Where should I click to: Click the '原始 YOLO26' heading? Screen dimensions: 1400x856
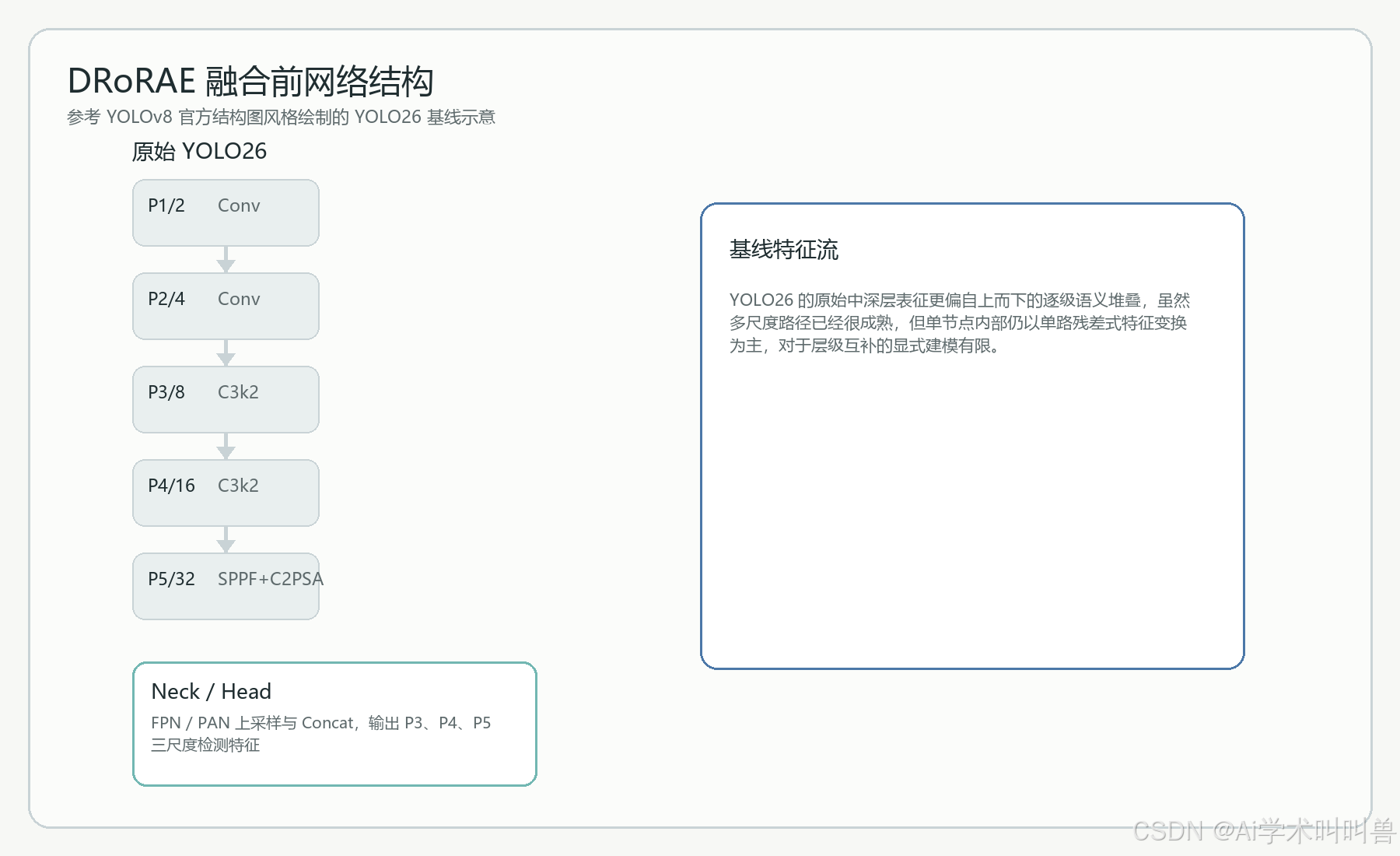(199, 151)
